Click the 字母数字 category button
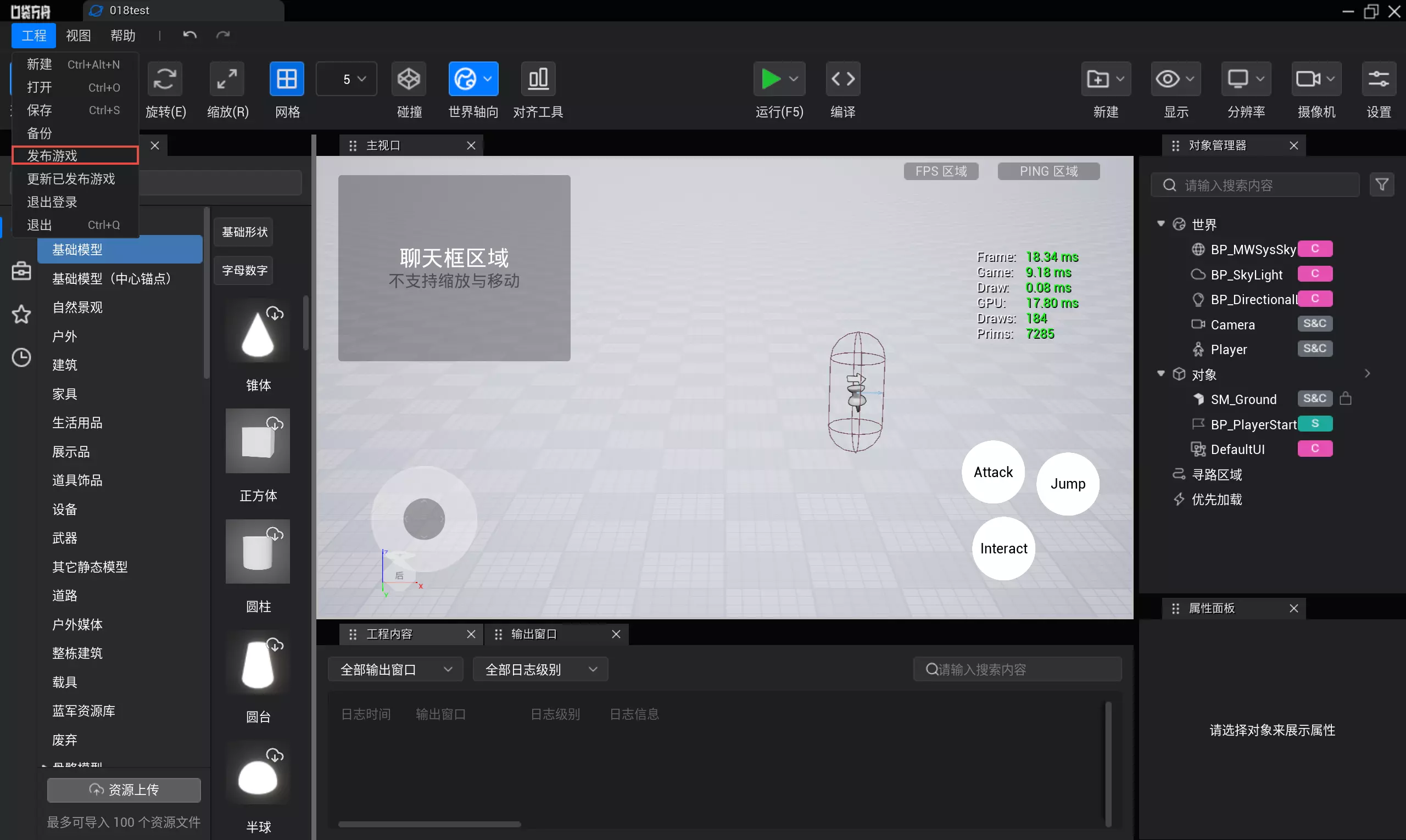The height and width of the screenshot is (840, 1406). click(244, 271)
